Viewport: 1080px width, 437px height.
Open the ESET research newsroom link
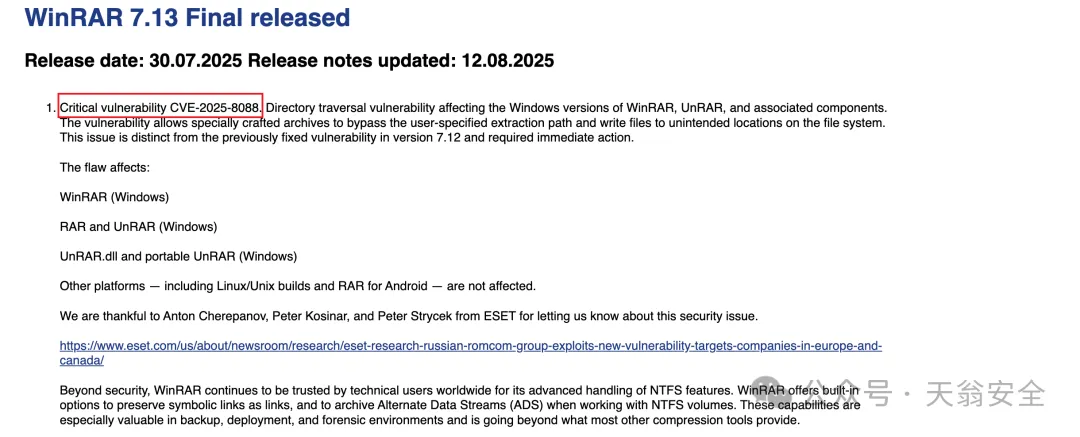[470, 346]
